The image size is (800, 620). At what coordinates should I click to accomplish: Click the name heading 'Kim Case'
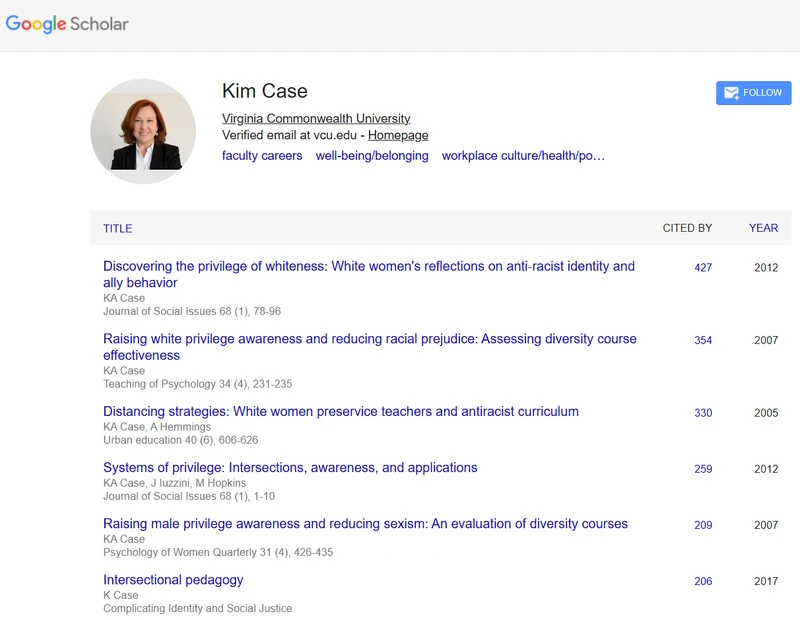tap(264, 91)
